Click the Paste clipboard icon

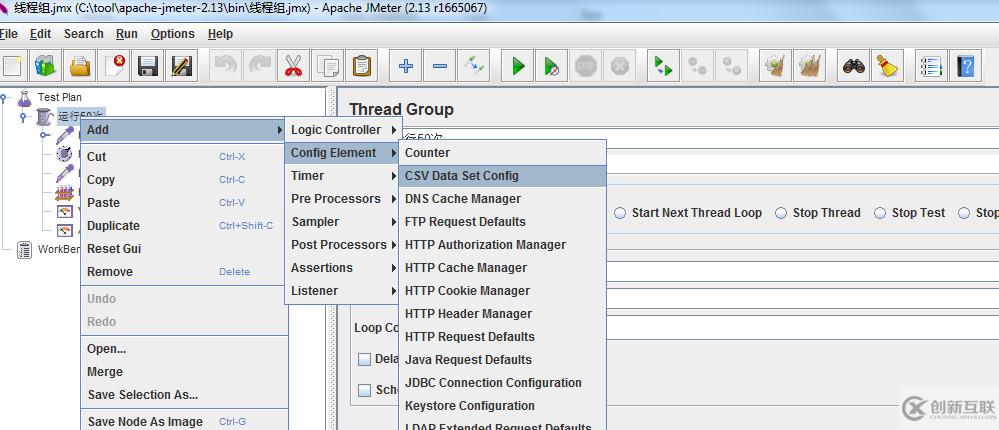[x=361, y=66]
